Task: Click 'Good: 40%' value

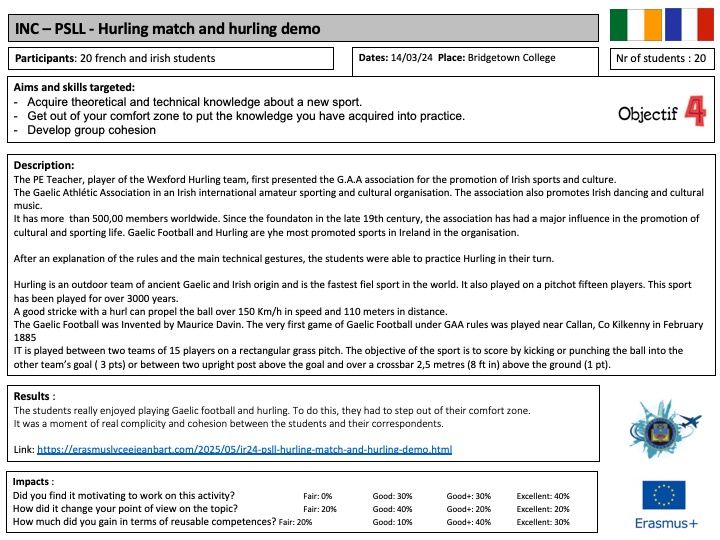Action: coord(392,509)
